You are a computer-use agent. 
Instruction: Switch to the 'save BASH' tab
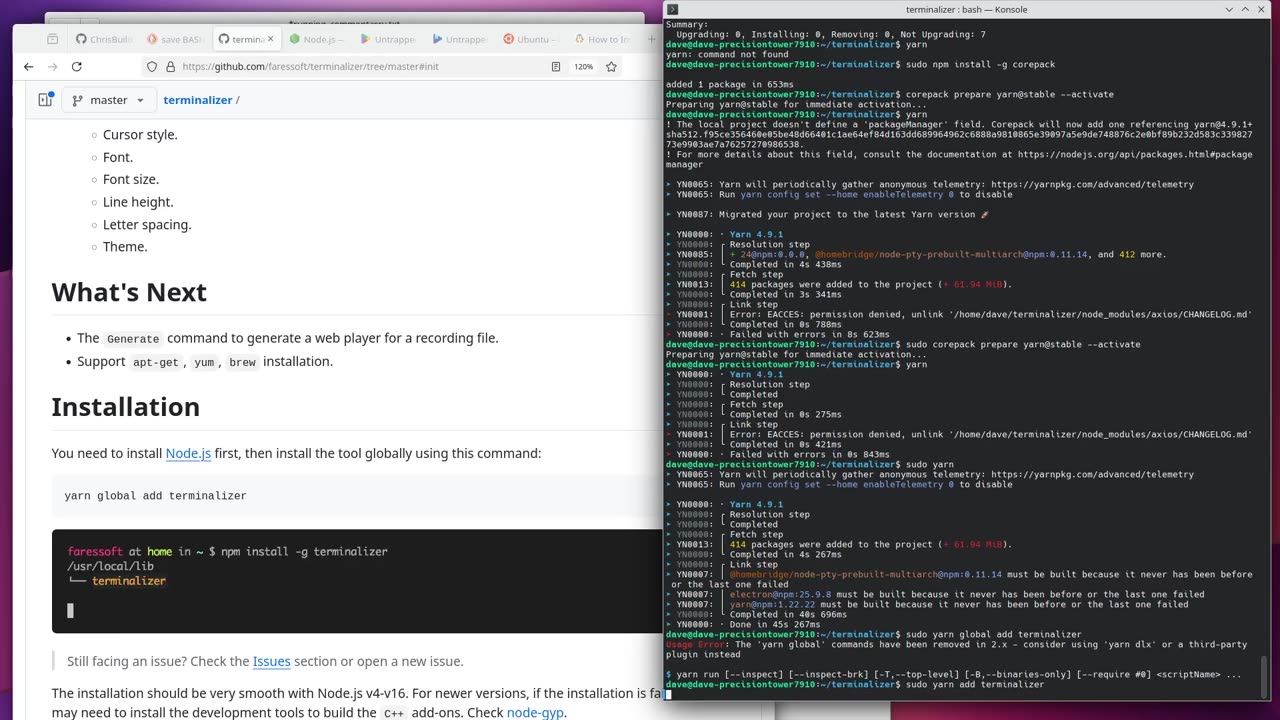click(175, 39)
